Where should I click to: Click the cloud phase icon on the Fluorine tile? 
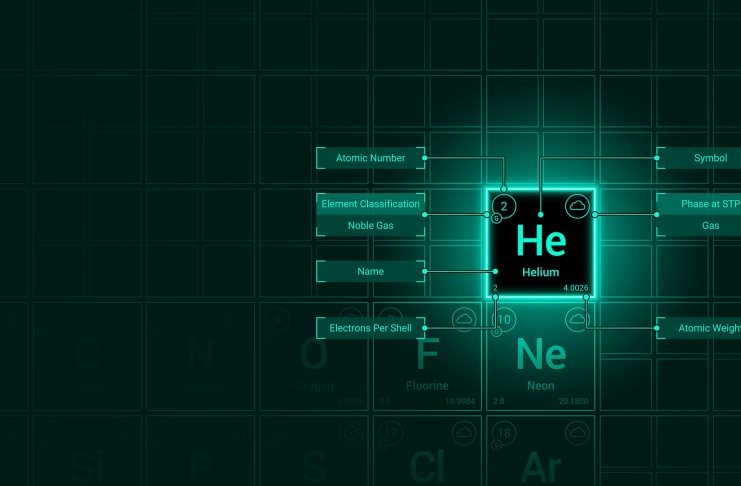[463, 319]
